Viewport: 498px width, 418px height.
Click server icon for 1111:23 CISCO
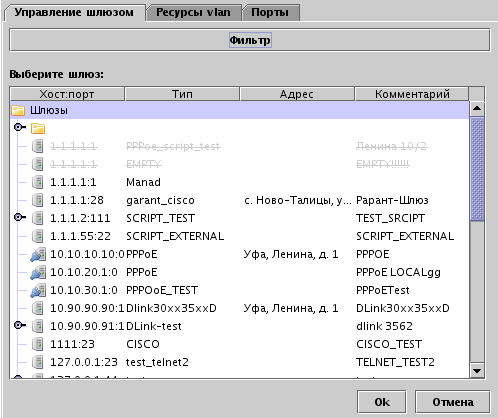(38, 344)
